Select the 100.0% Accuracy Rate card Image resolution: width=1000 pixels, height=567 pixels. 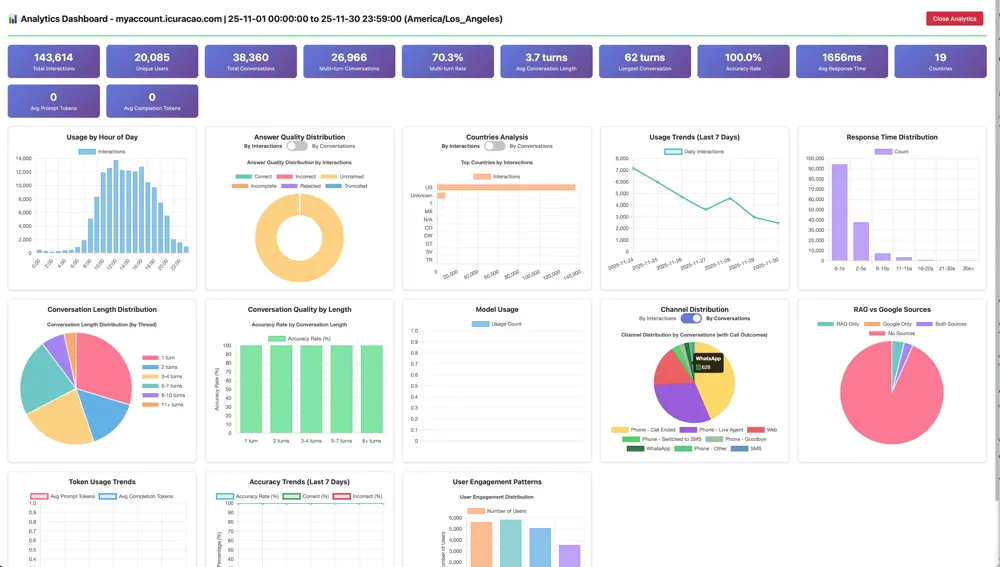point(743,61)
